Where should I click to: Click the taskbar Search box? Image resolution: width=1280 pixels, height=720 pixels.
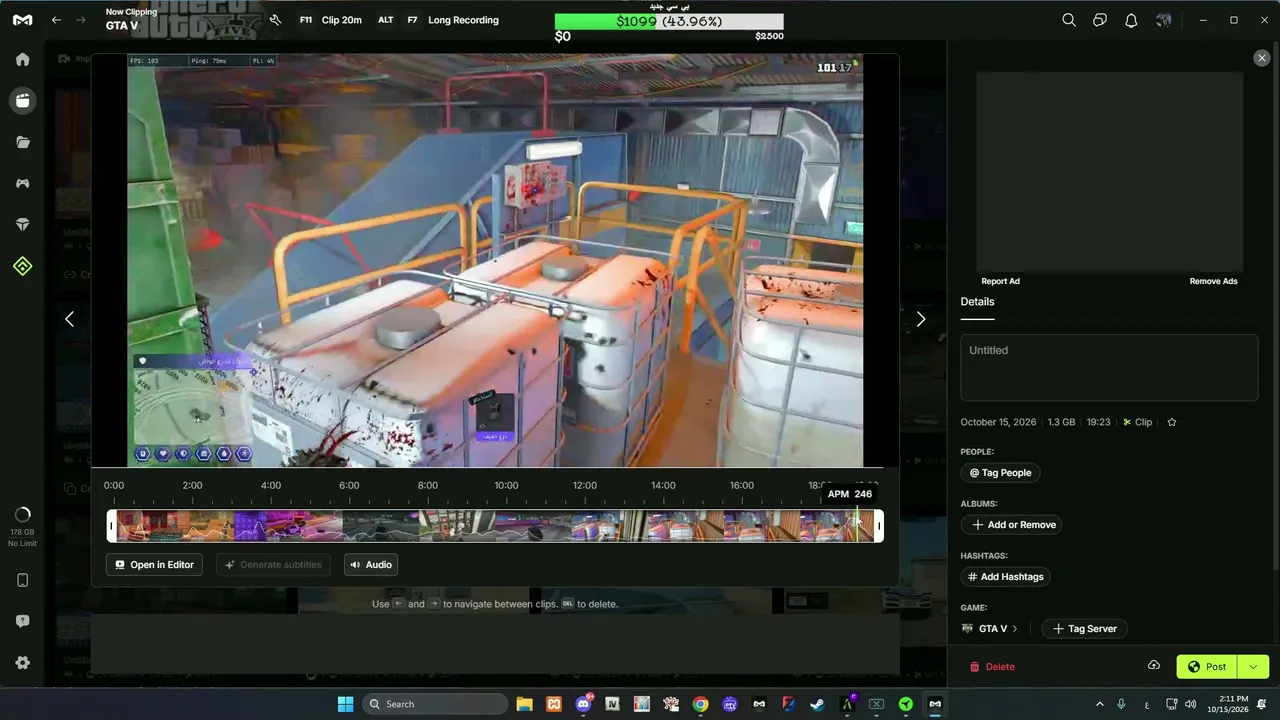coord(435,704)
